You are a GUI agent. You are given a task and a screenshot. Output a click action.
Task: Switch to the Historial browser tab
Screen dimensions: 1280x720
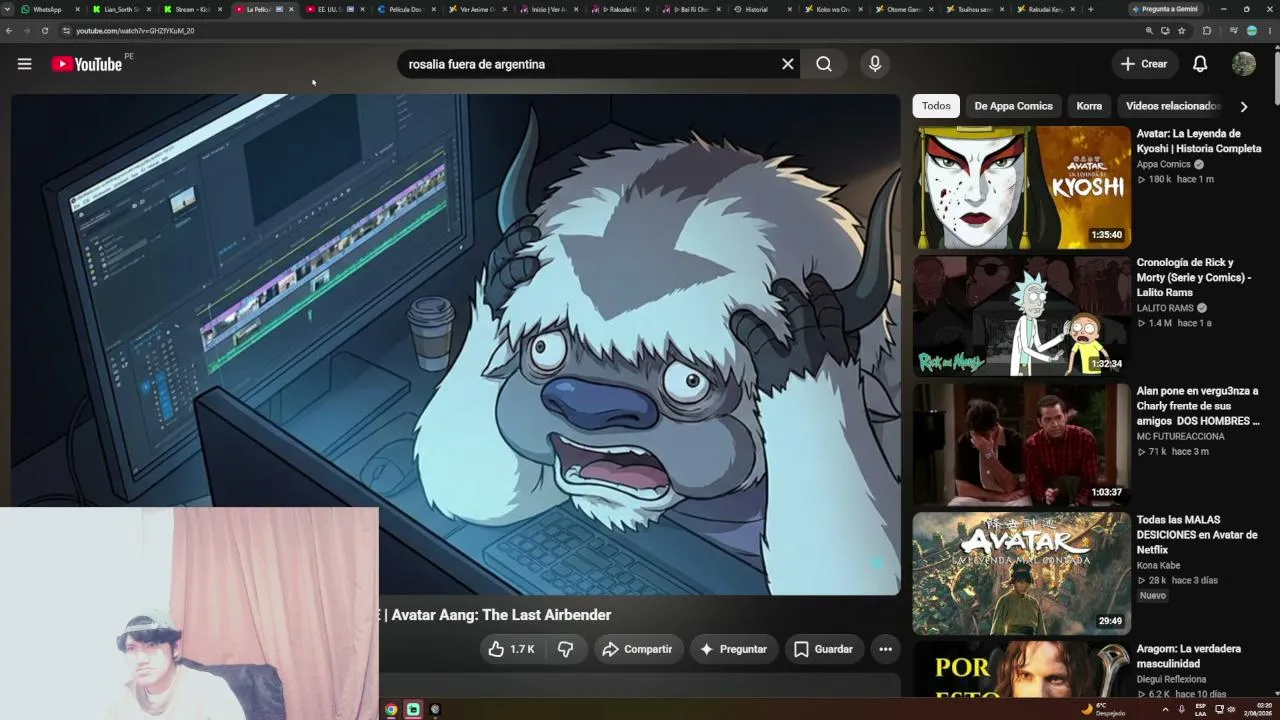click(763, 9)
